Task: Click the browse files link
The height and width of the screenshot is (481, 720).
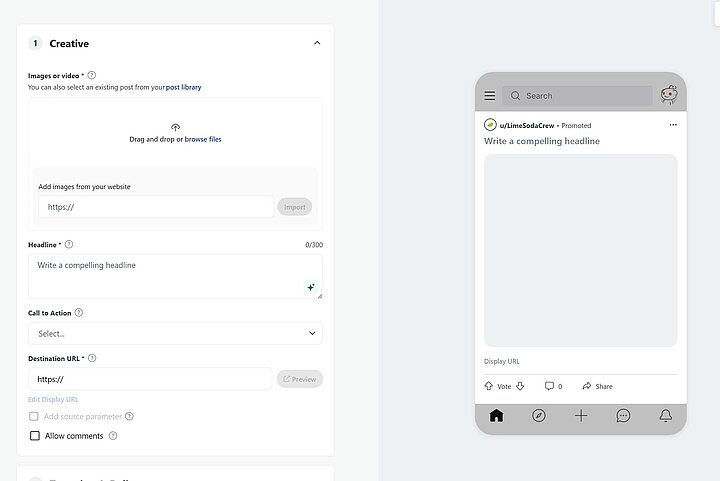Action: 203,139
